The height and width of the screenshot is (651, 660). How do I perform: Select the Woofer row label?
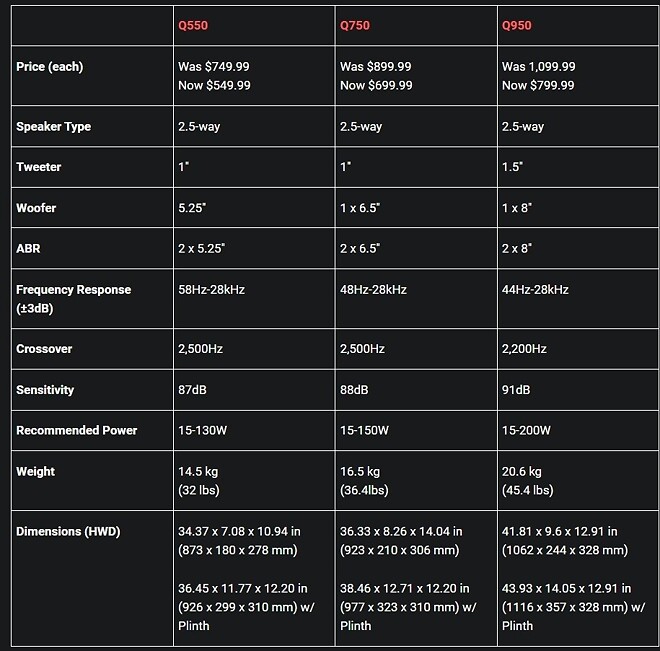(x=36, y=208)
